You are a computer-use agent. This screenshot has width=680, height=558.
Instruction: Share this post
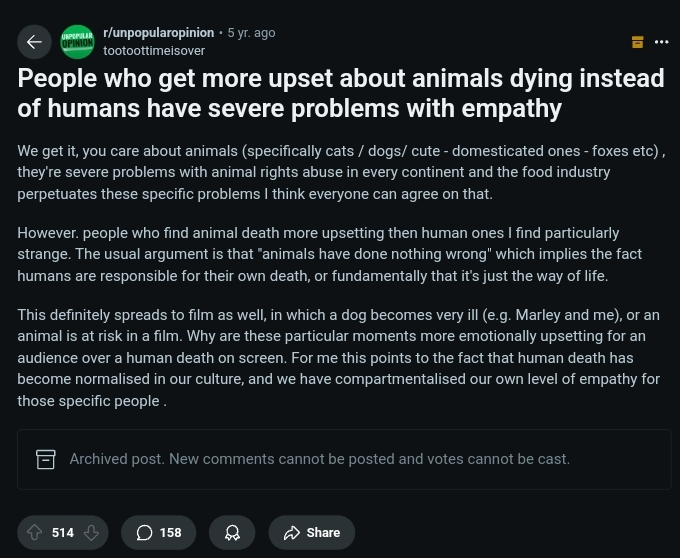point(312,532)
